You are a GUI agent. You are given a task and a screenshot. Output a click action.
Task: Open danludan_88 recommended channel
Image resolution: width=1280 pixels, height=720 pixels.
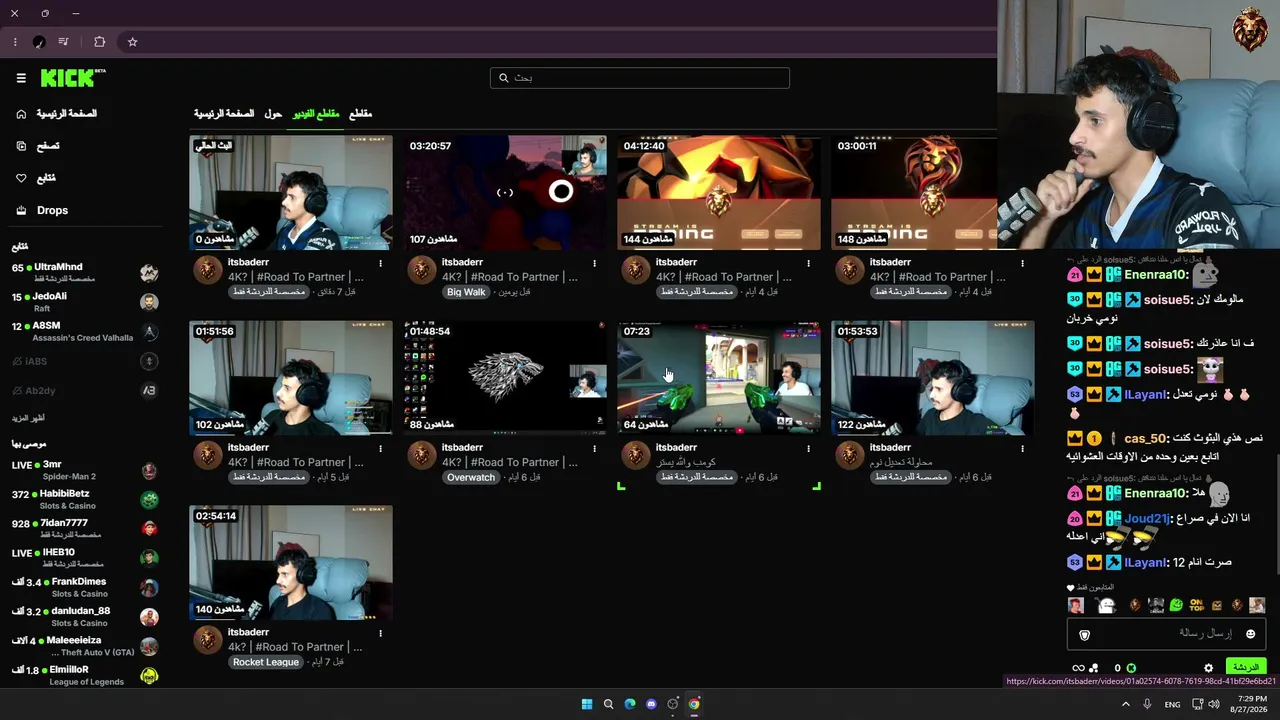click(x=85, y=616)
